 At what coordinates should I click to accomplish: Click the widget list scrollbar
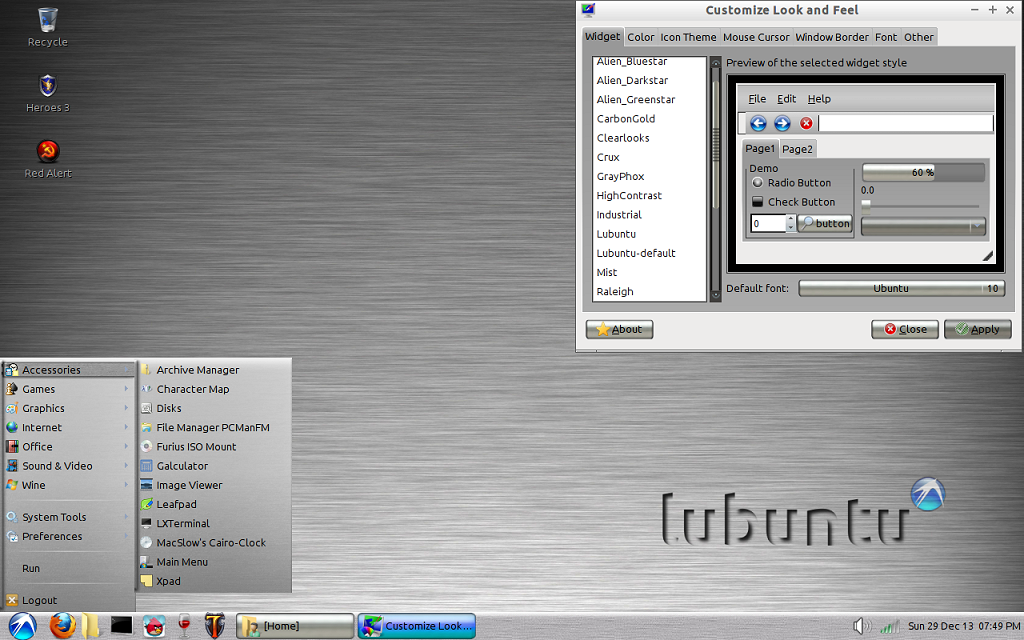[x=715, y=179]
